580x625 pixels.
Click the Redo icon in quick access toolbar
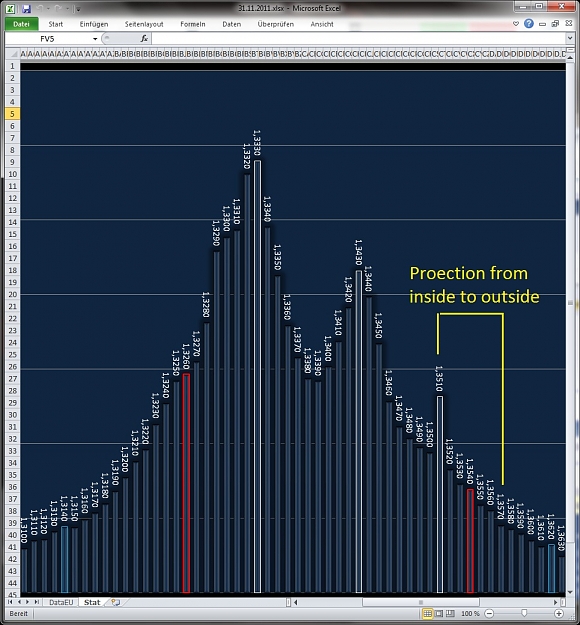click(x=58, y=9)
